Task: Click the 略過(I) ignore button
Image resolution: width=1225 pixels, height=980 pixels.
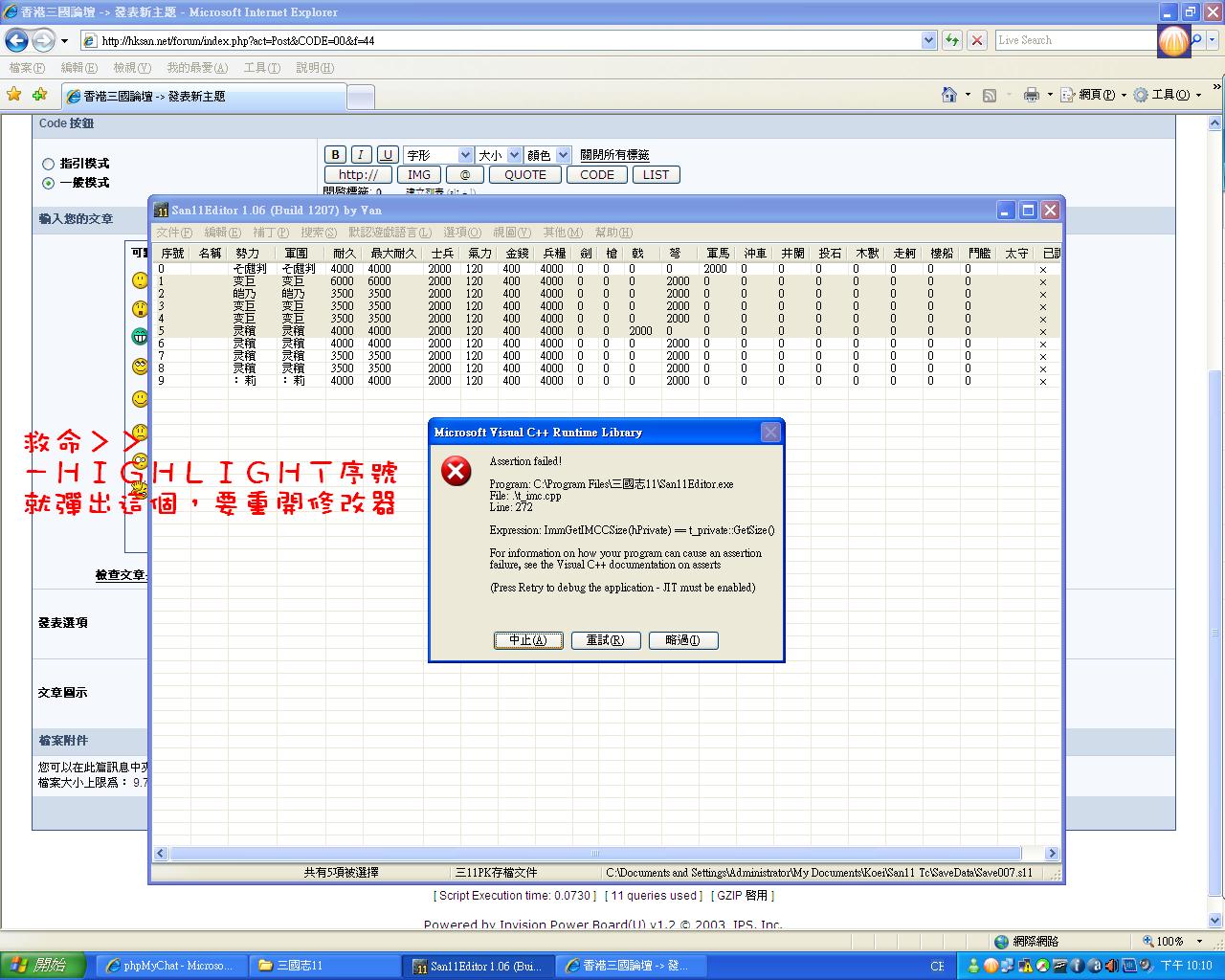Action: point(683,640)
